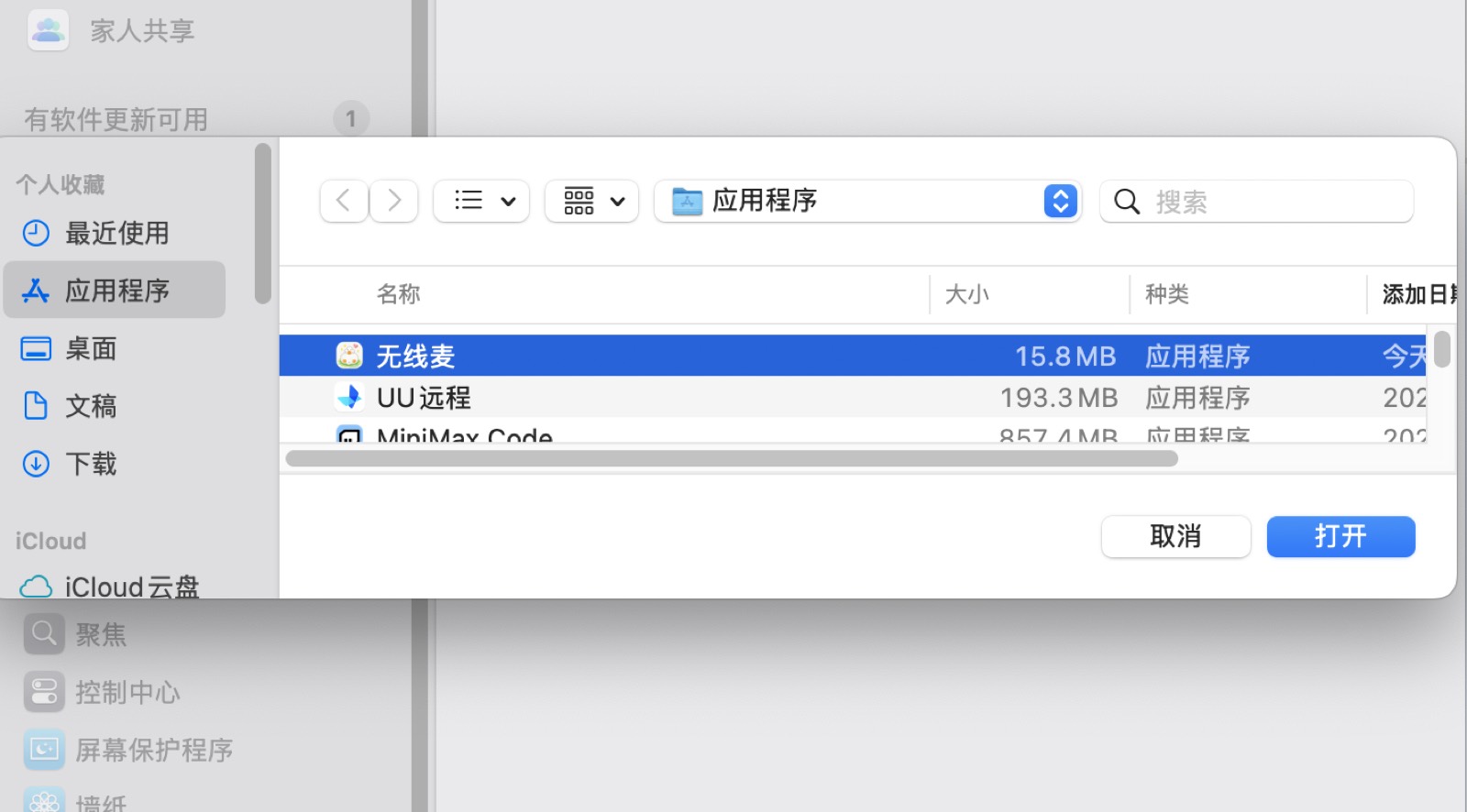Screen dimensions: 1467x812
Task: Click the 无线麦 app icon
Action: pos(349,356)
